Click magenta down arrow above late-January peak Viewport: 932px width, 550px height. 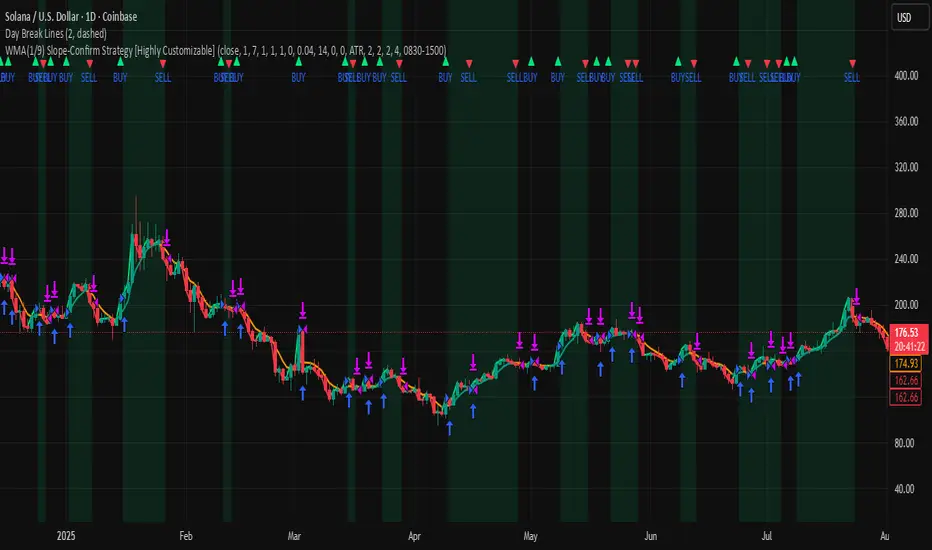167,239
